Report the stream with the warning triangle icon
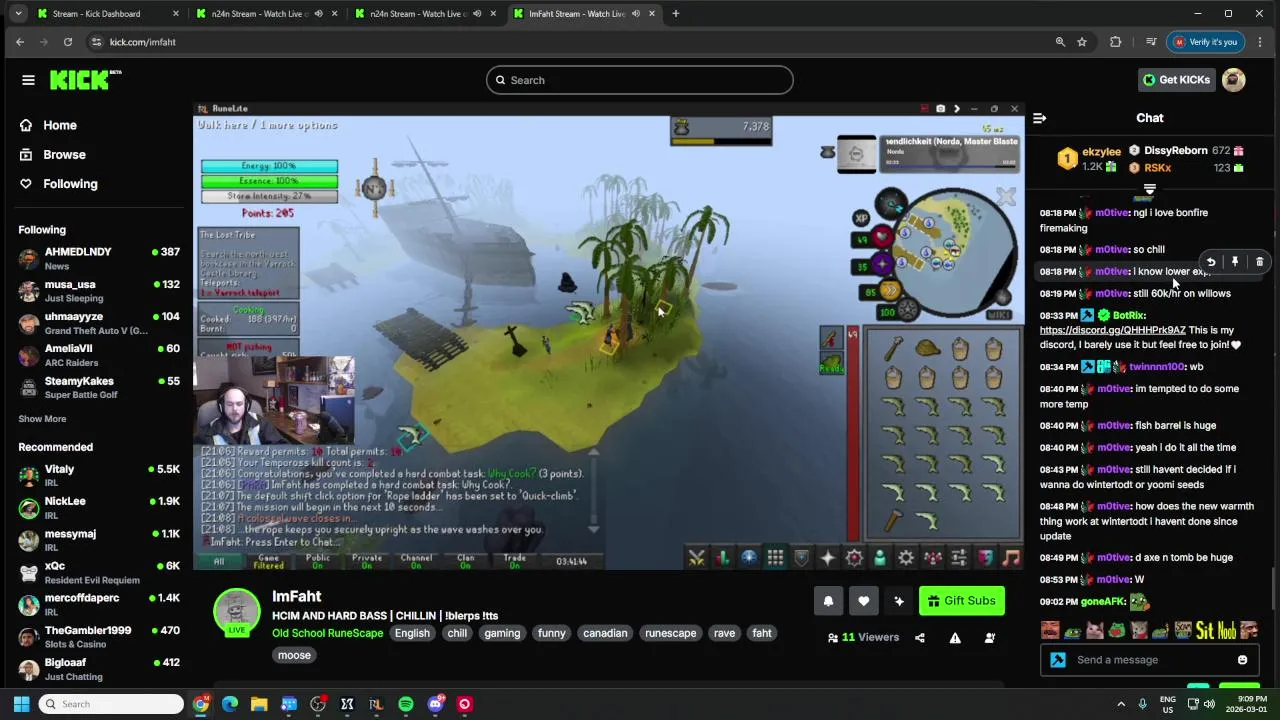1280x720 pixels. click(955, 638)
